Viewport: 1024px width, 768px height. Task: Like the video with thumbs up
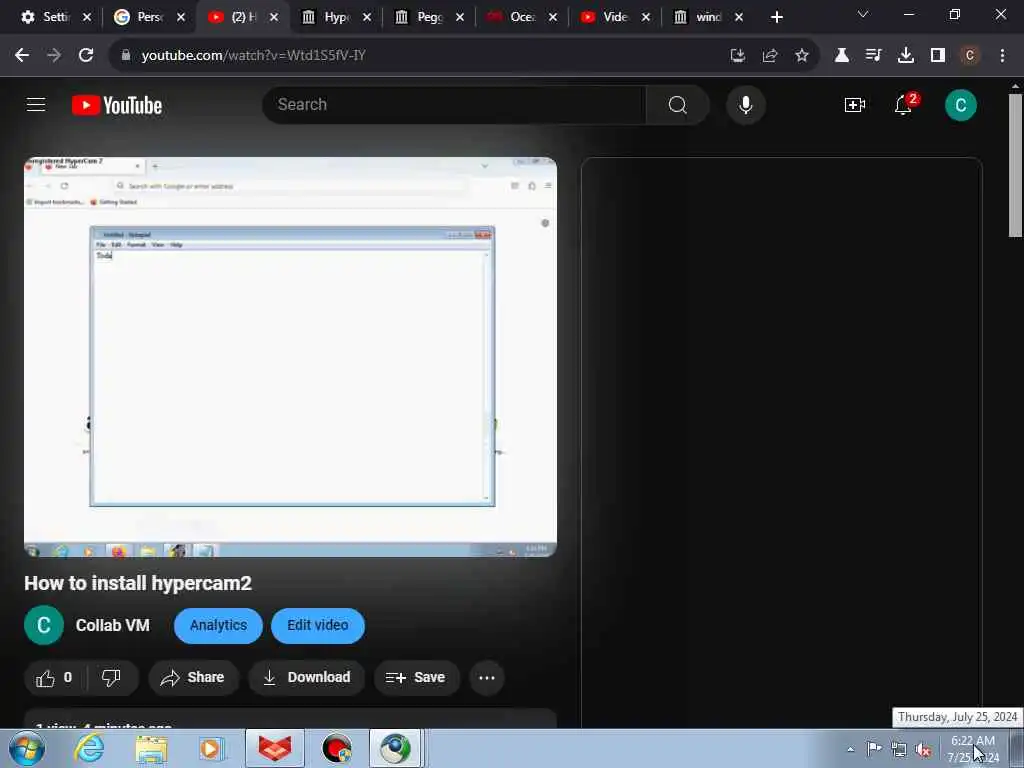[x=54, y=678]
